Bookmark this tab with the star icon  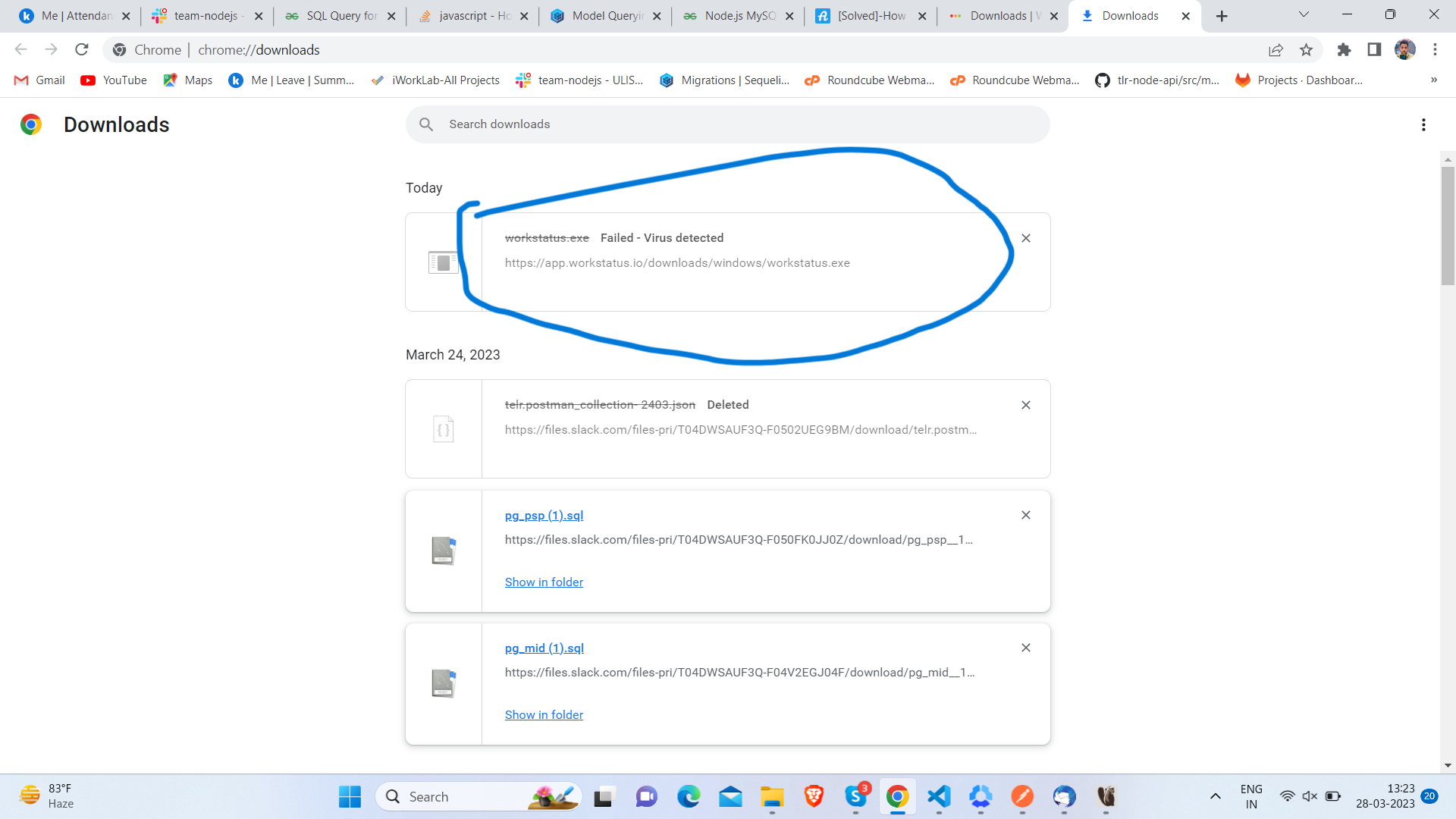(x=1306, y=50)
